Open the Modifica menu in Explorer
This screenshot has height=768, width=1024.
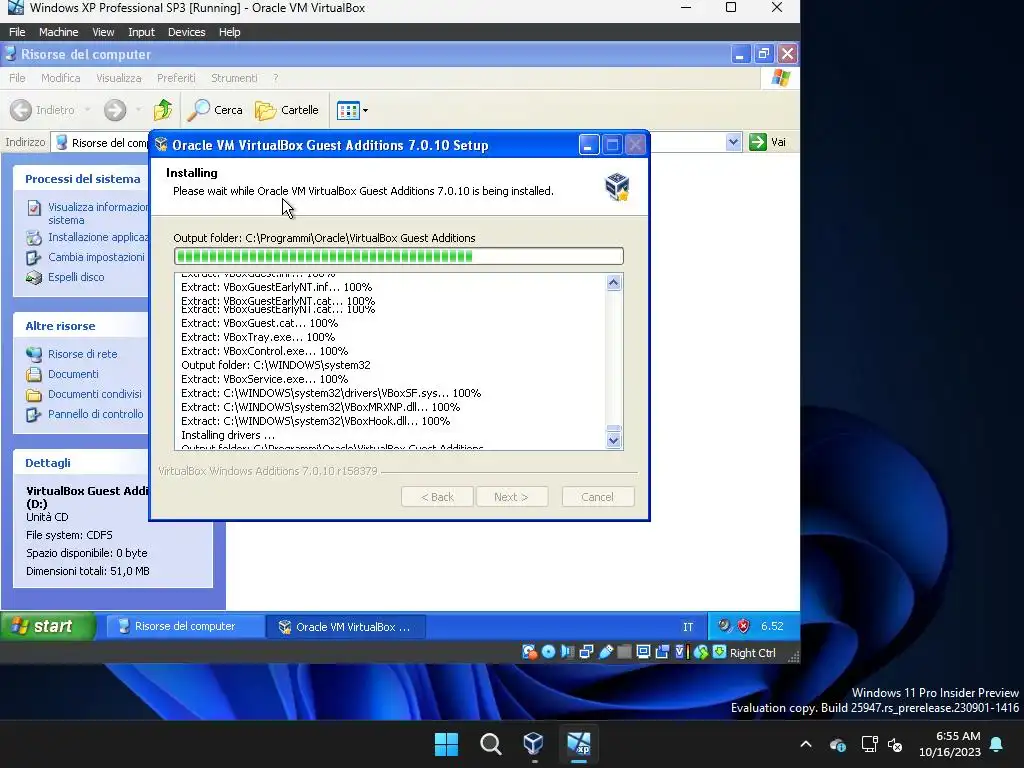(x=61, y=78)
